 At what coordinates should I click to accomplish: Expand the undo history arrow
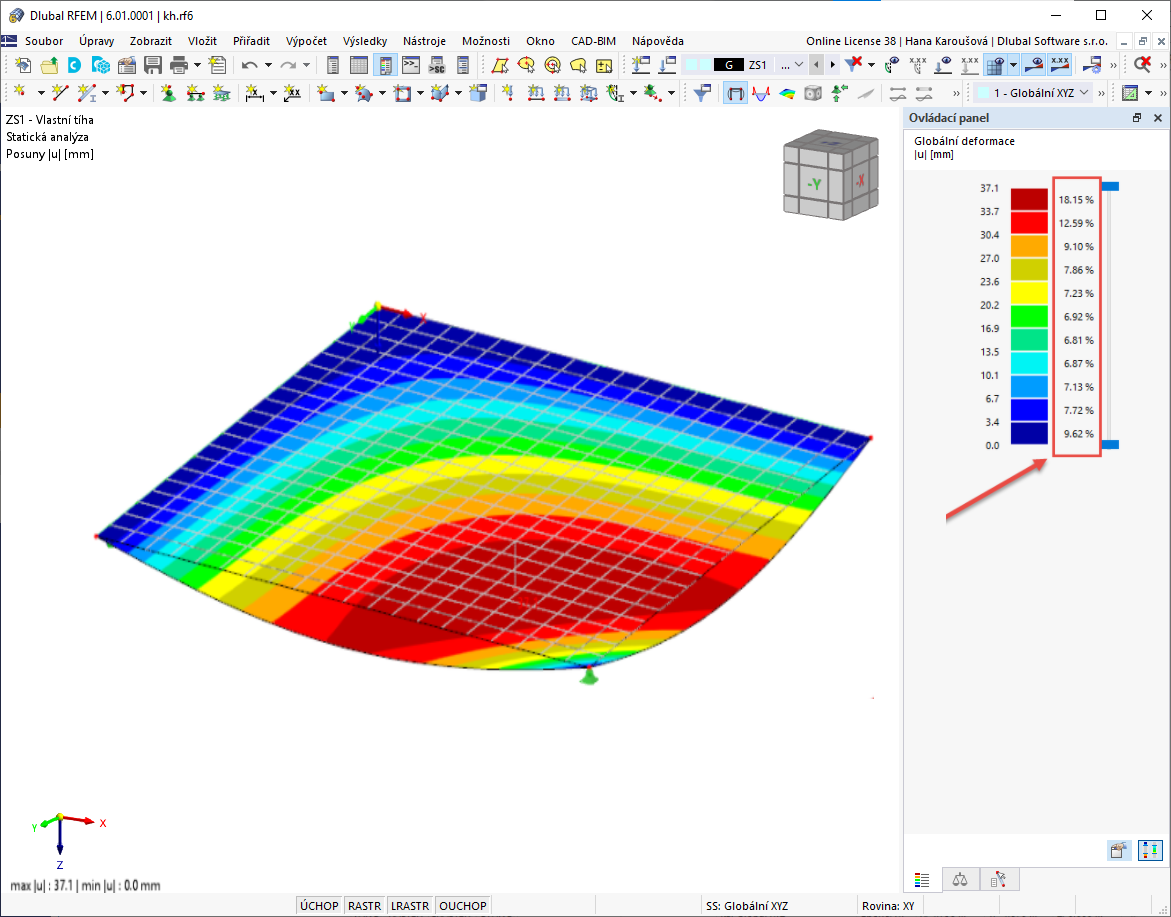point(268,66)
